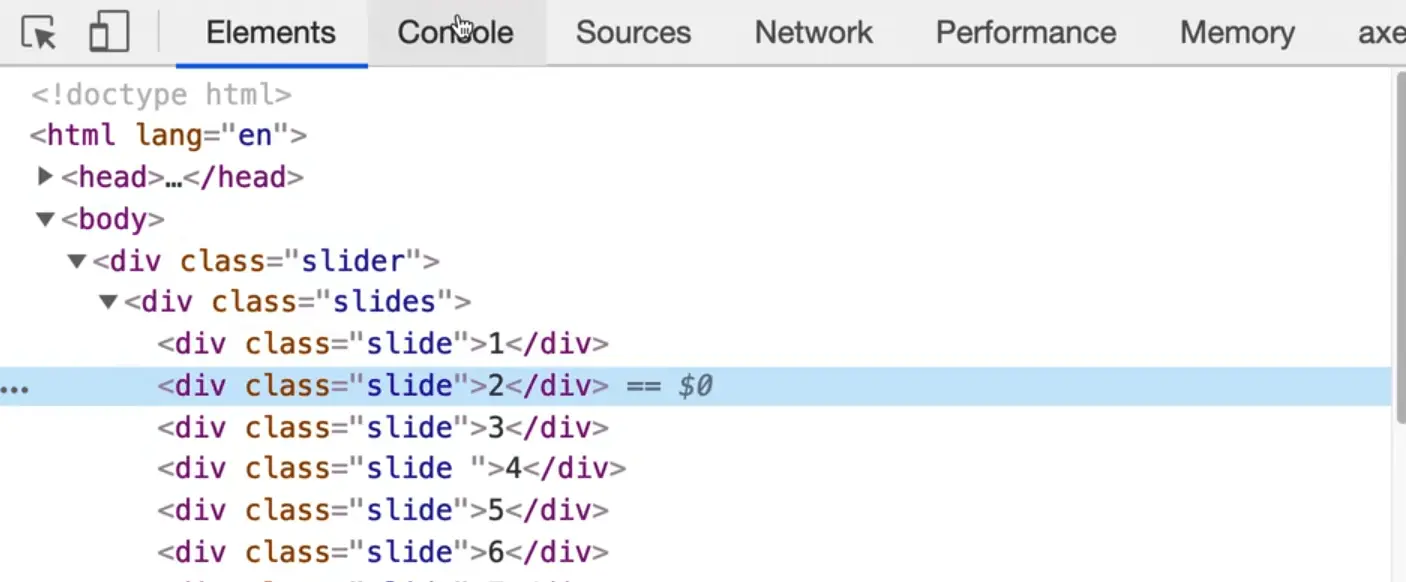
Task: Select the slide div containing 6
Action: (x=382, y=552)
